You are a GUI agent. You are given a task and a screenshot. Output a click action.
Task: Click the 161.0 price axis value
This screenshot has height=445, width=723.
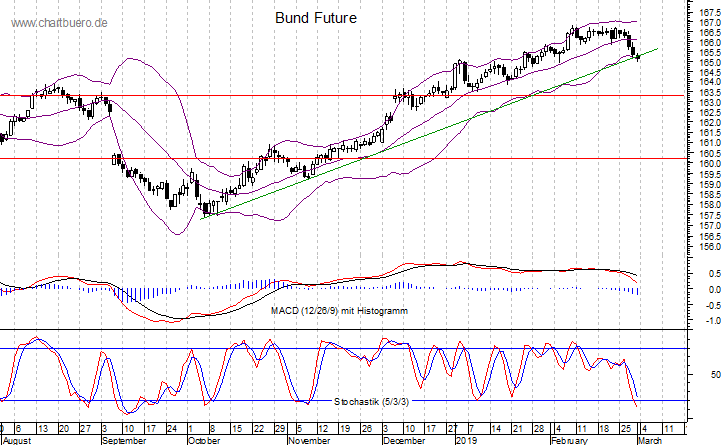tap(710, 143)
